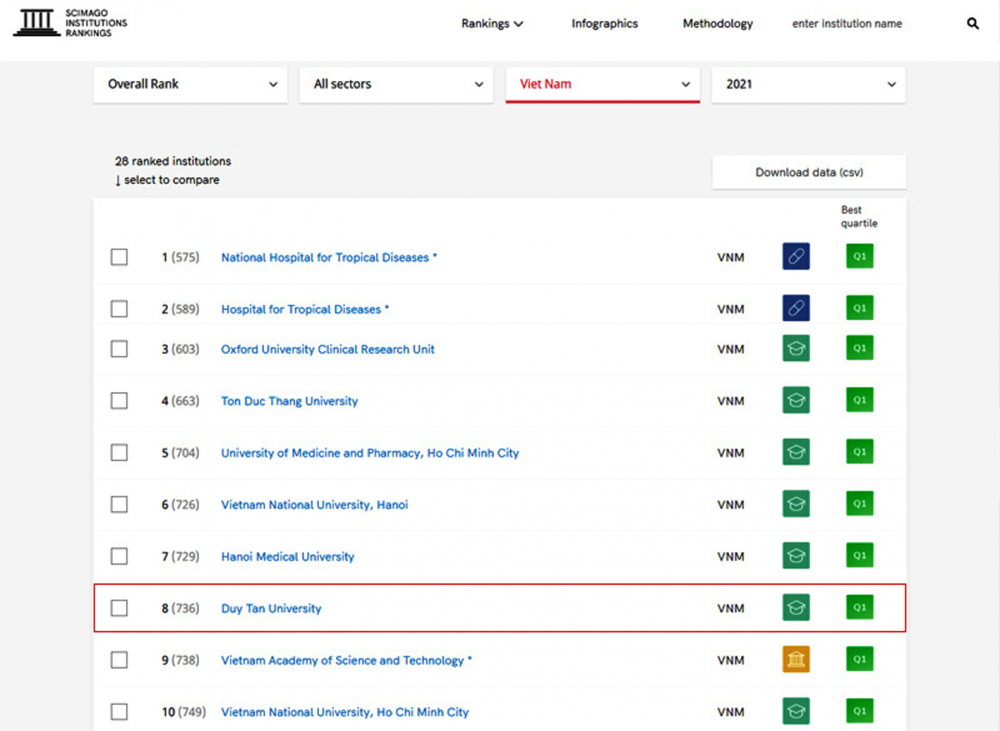The image size is (1000, 731).
Task: Tick the checkbox for National Hospital for Tropical Diseases
Action: pyautogui.click(x=119, y=257)
